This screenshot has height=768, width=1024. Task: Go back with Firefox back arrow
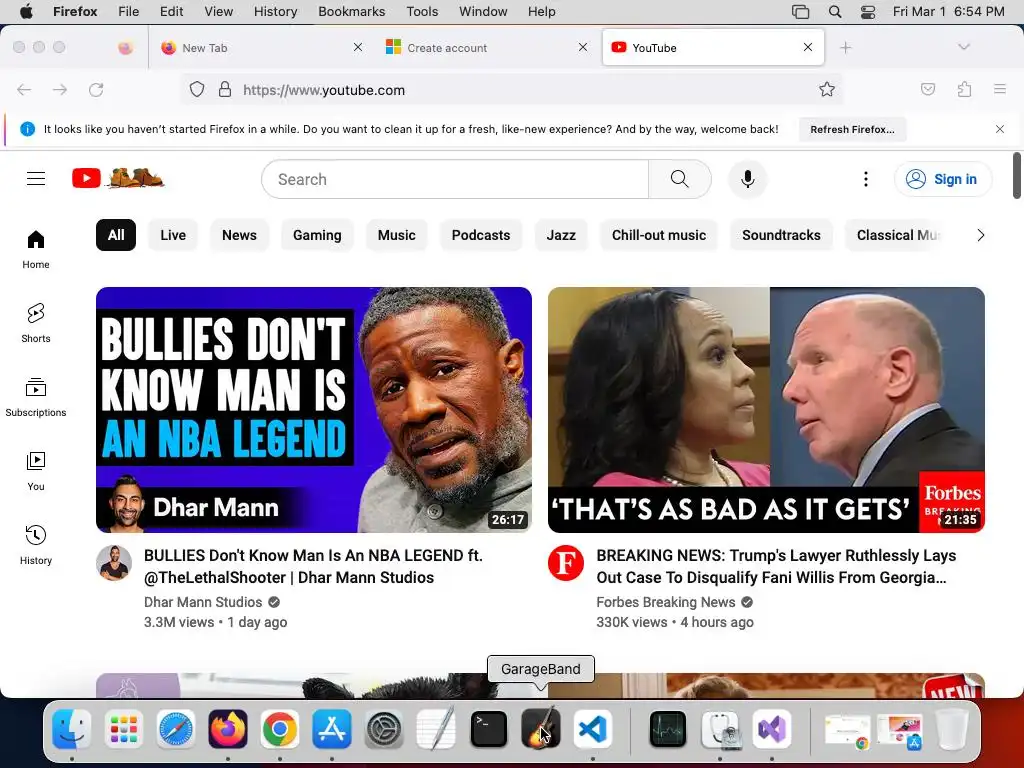[x=24, y=89]
